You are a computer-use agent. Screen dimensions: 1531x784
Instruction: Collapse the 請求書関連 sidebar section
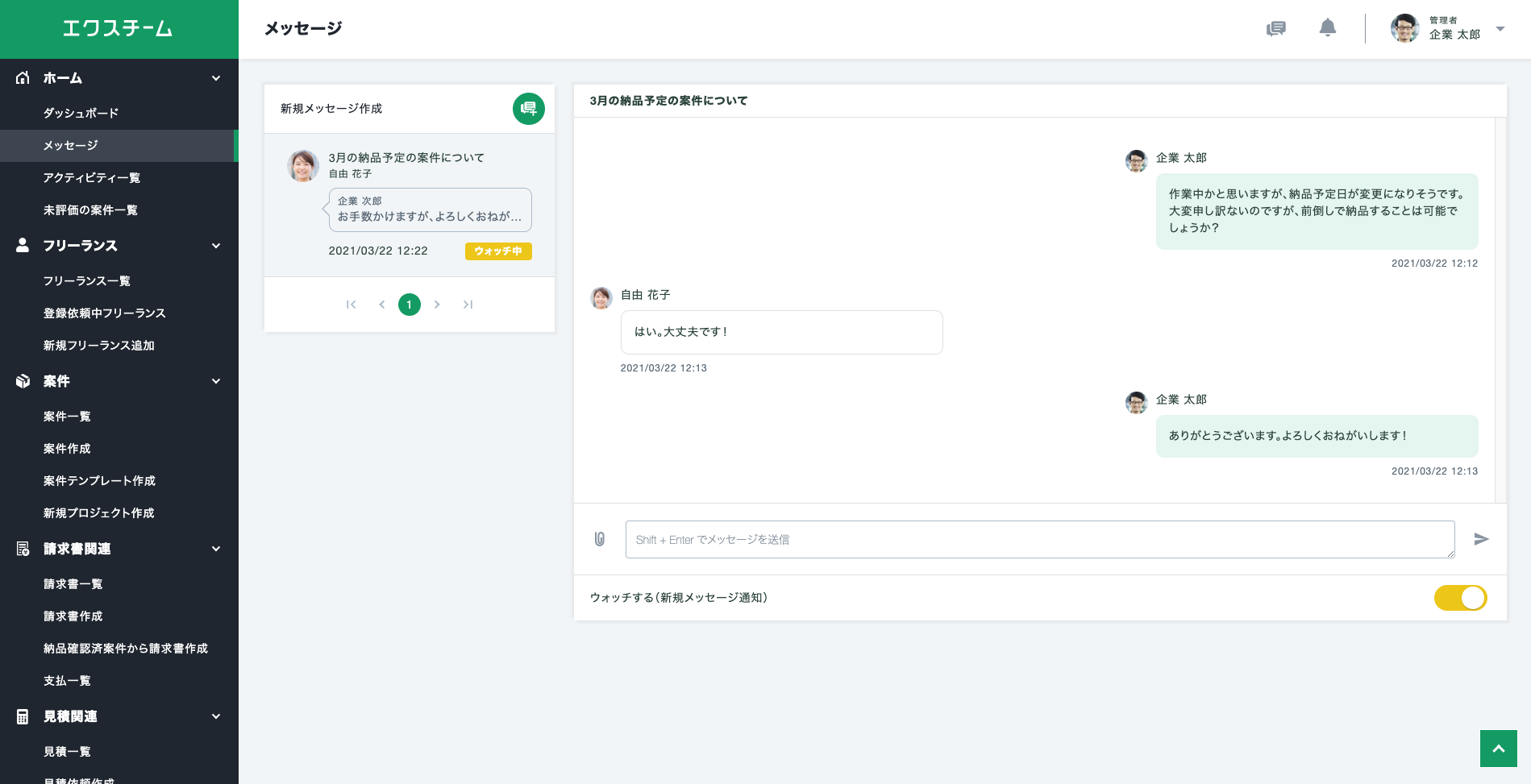tap(216, 549)
